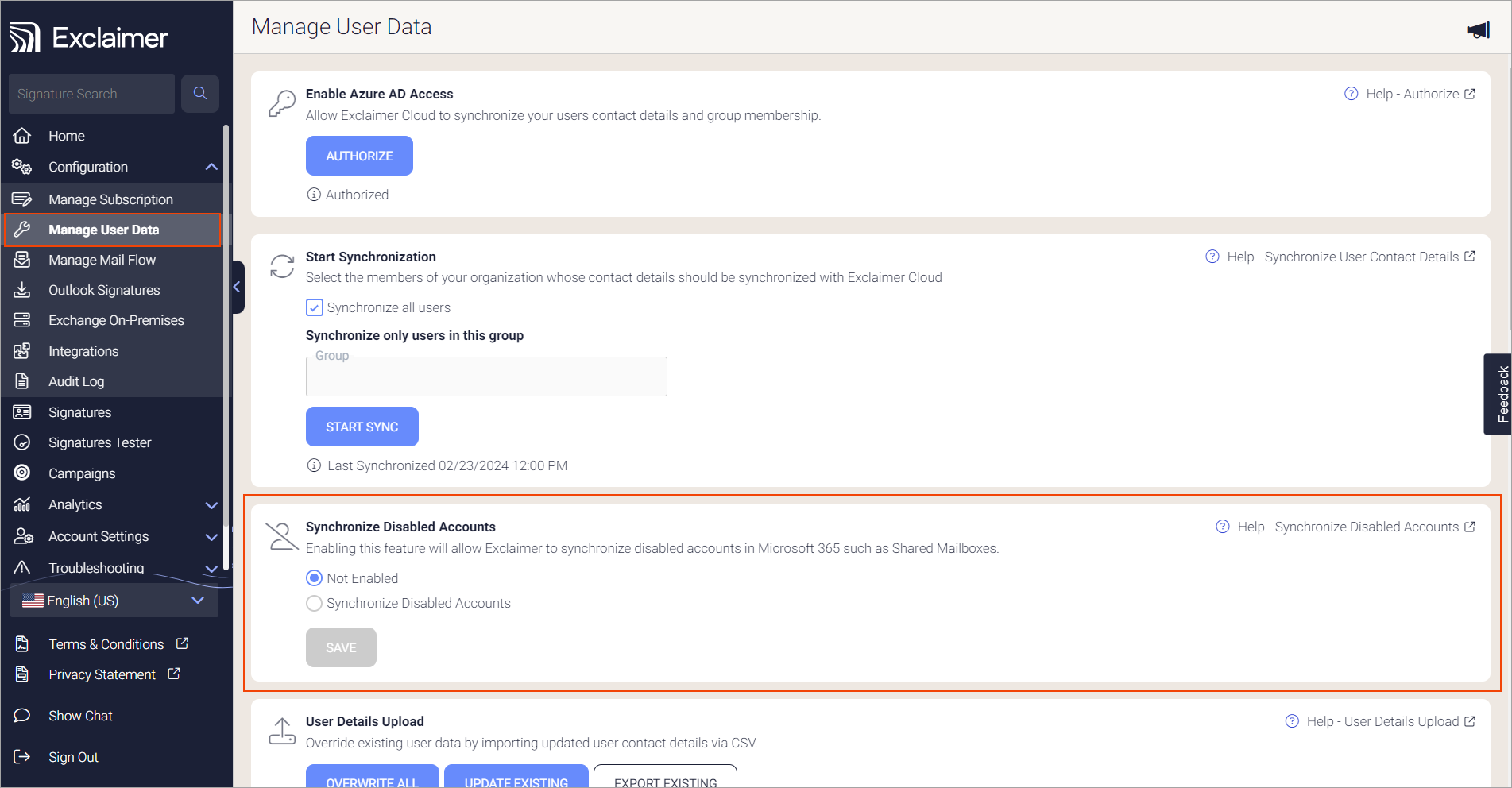Screen dimensions: 1512x788
Task: Collapse the sidebar using the arrow handle
Action: (236, 286)
